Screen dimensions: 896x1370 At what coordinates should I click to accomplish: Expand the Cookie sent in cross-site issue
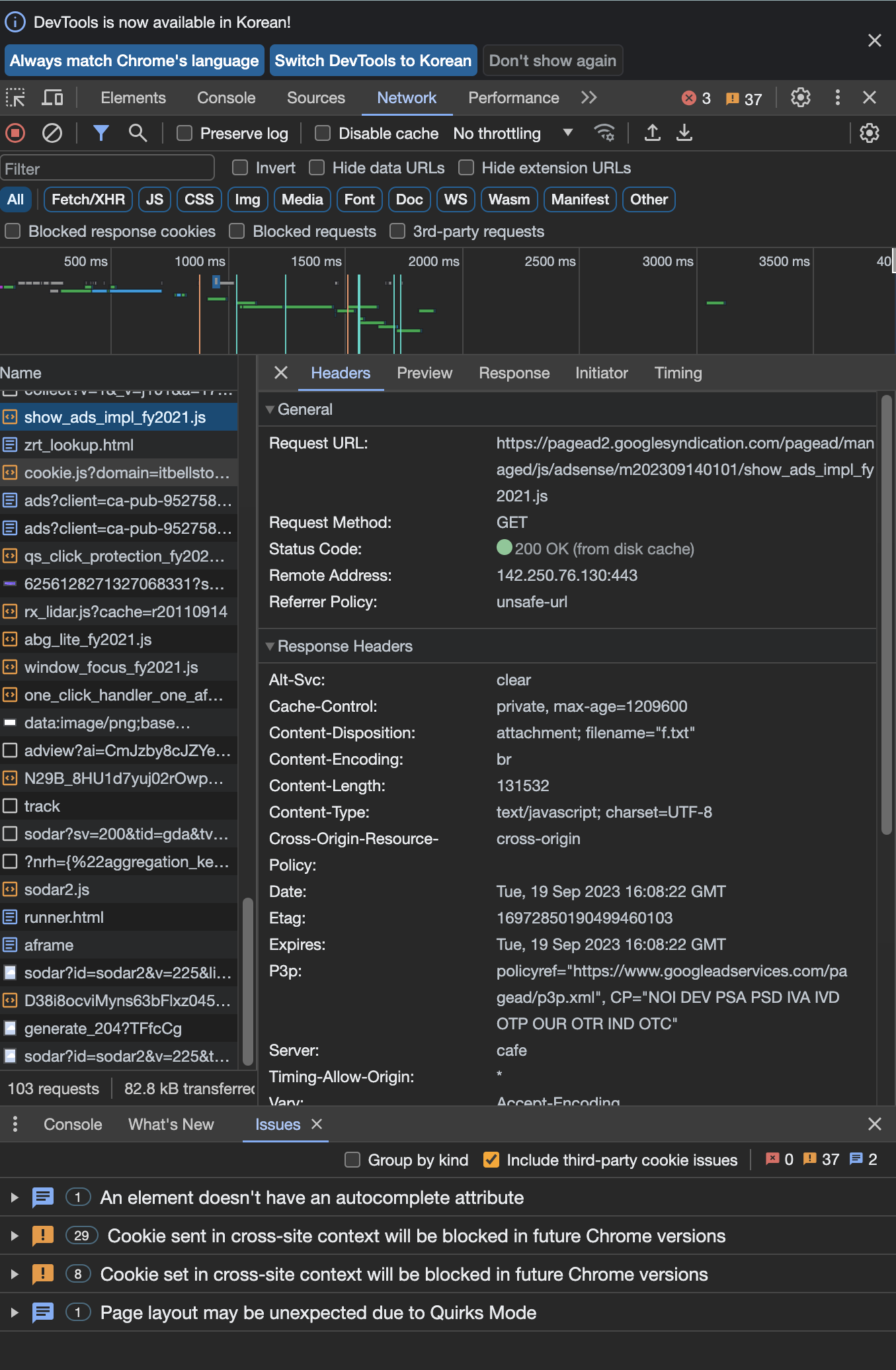(14, 1236)
